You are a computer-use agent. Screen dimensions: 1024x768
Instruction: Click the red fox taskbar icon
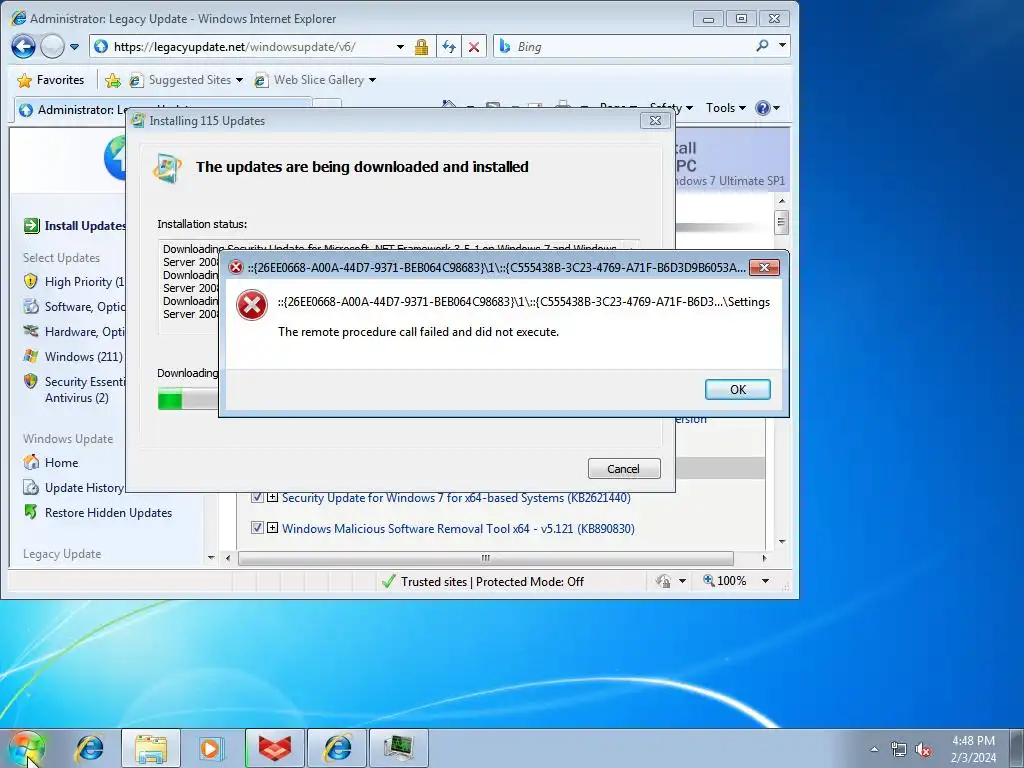point(274,748)
